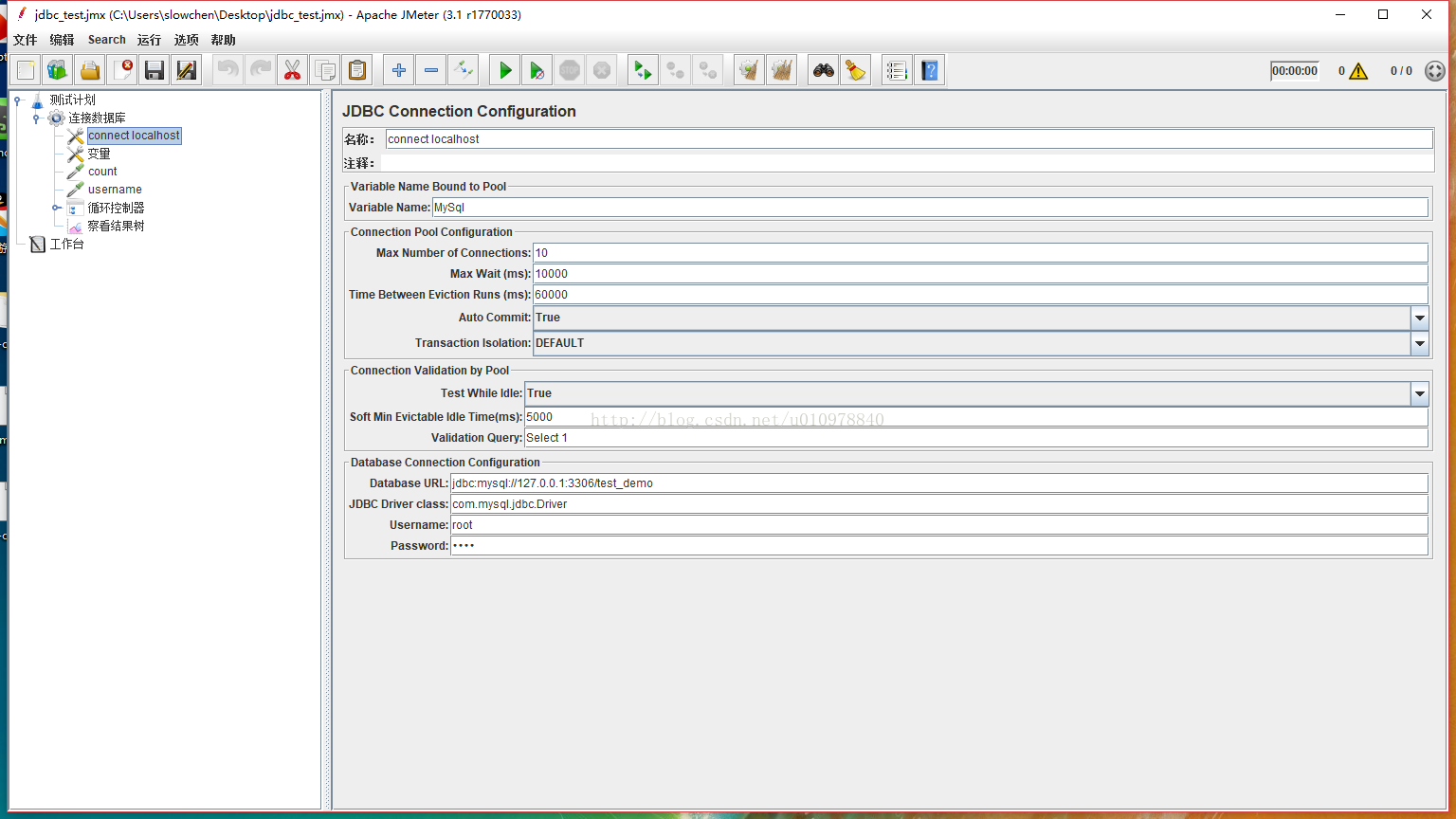
Task: Create a new test plan via toolbar
Action: tap(26, 70)
